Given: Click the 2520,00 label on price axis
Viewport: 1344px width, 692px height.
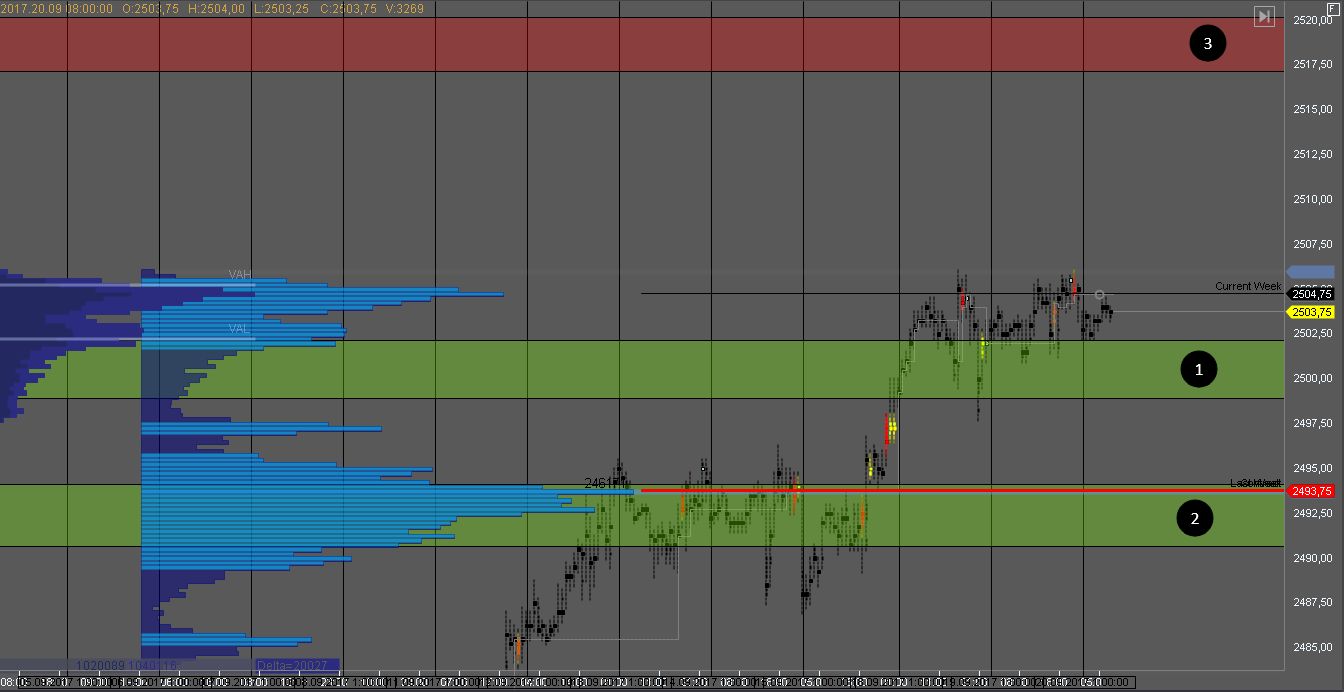Looking at the screenshot, I should click(1312, 20).
